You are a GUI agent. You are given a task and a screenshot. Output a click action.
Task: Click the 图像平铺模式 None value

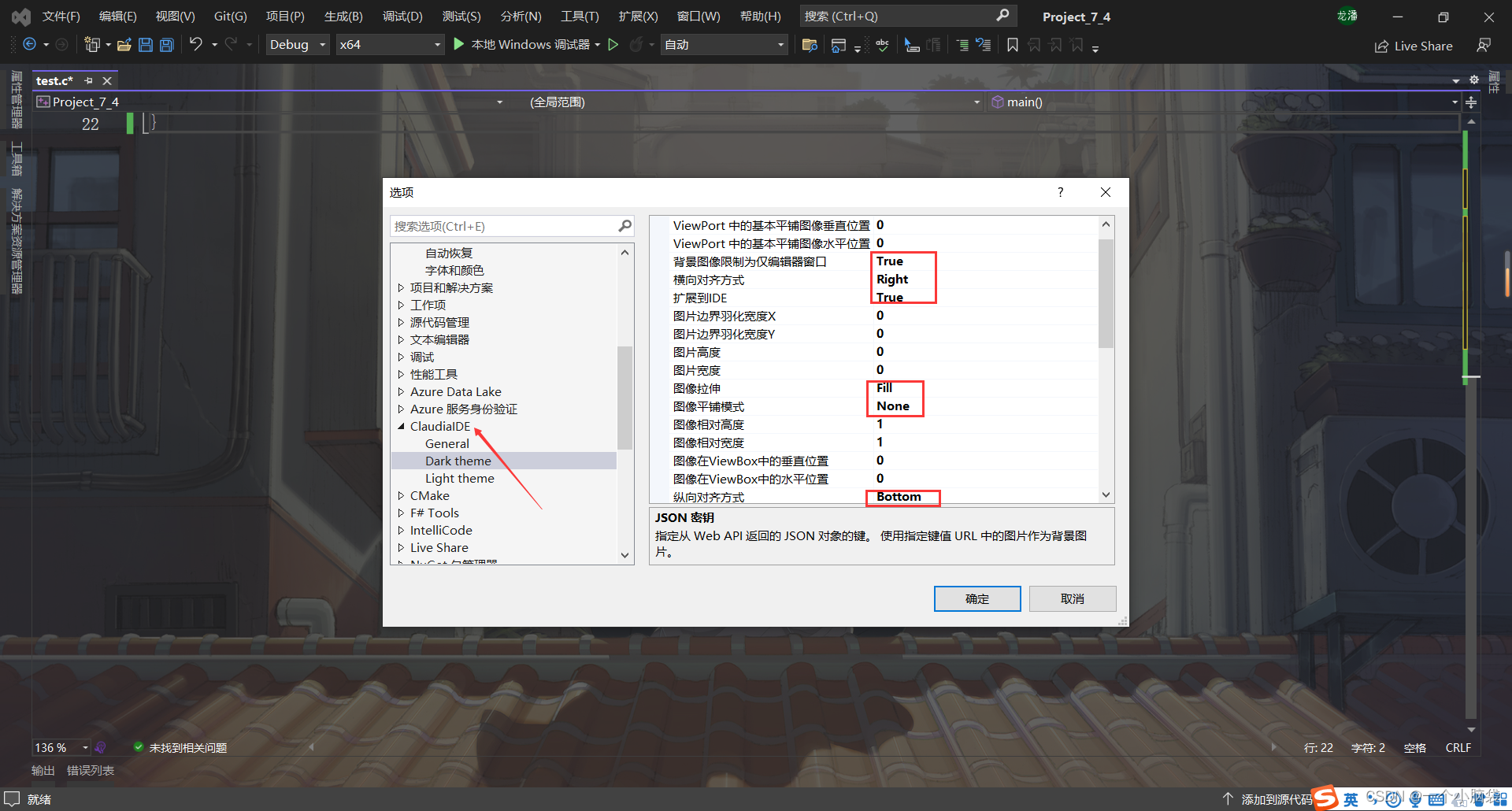893,406
